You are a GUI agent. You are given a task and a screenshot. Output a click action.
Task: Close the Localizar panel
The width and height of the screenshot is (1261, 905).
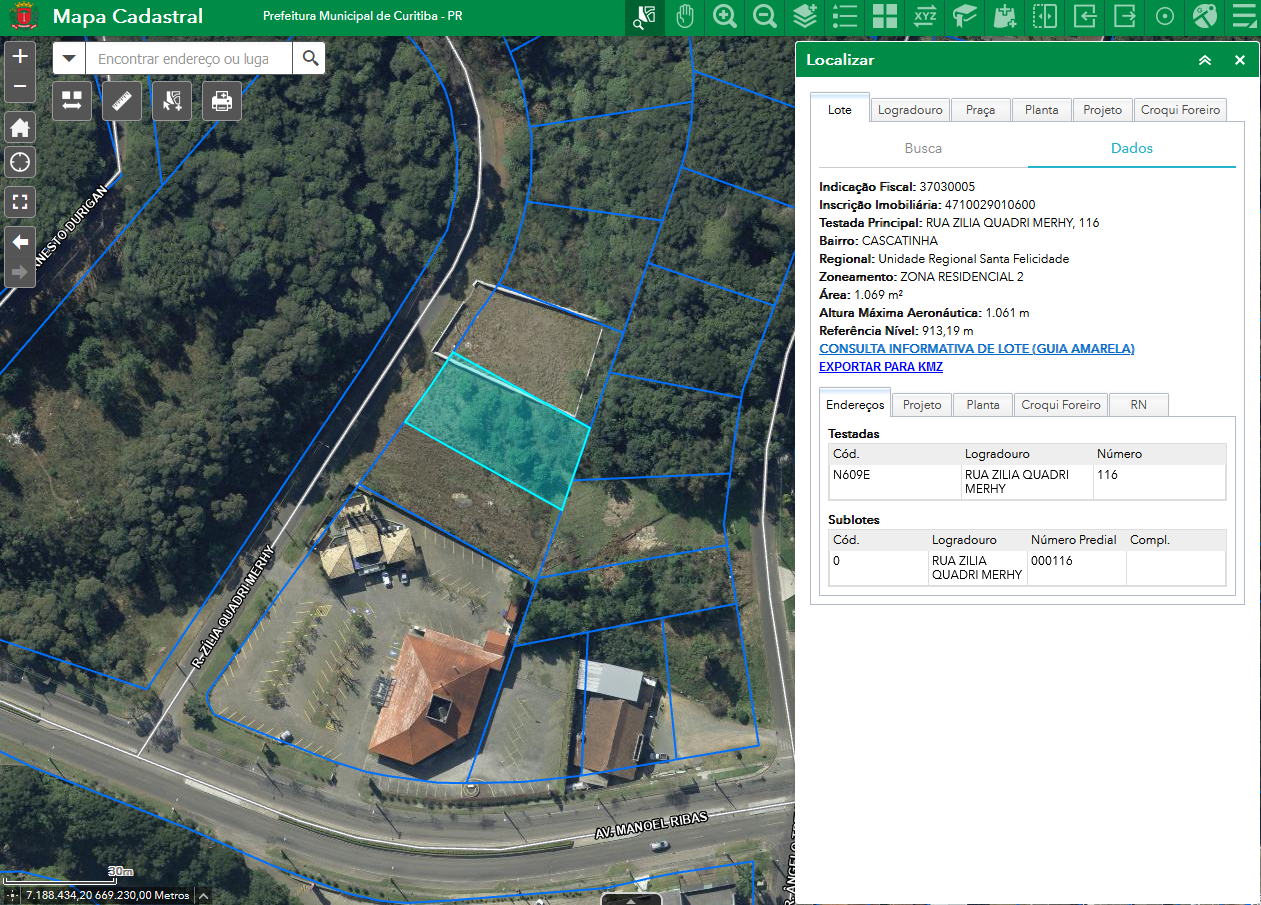tap(1240, 60)
